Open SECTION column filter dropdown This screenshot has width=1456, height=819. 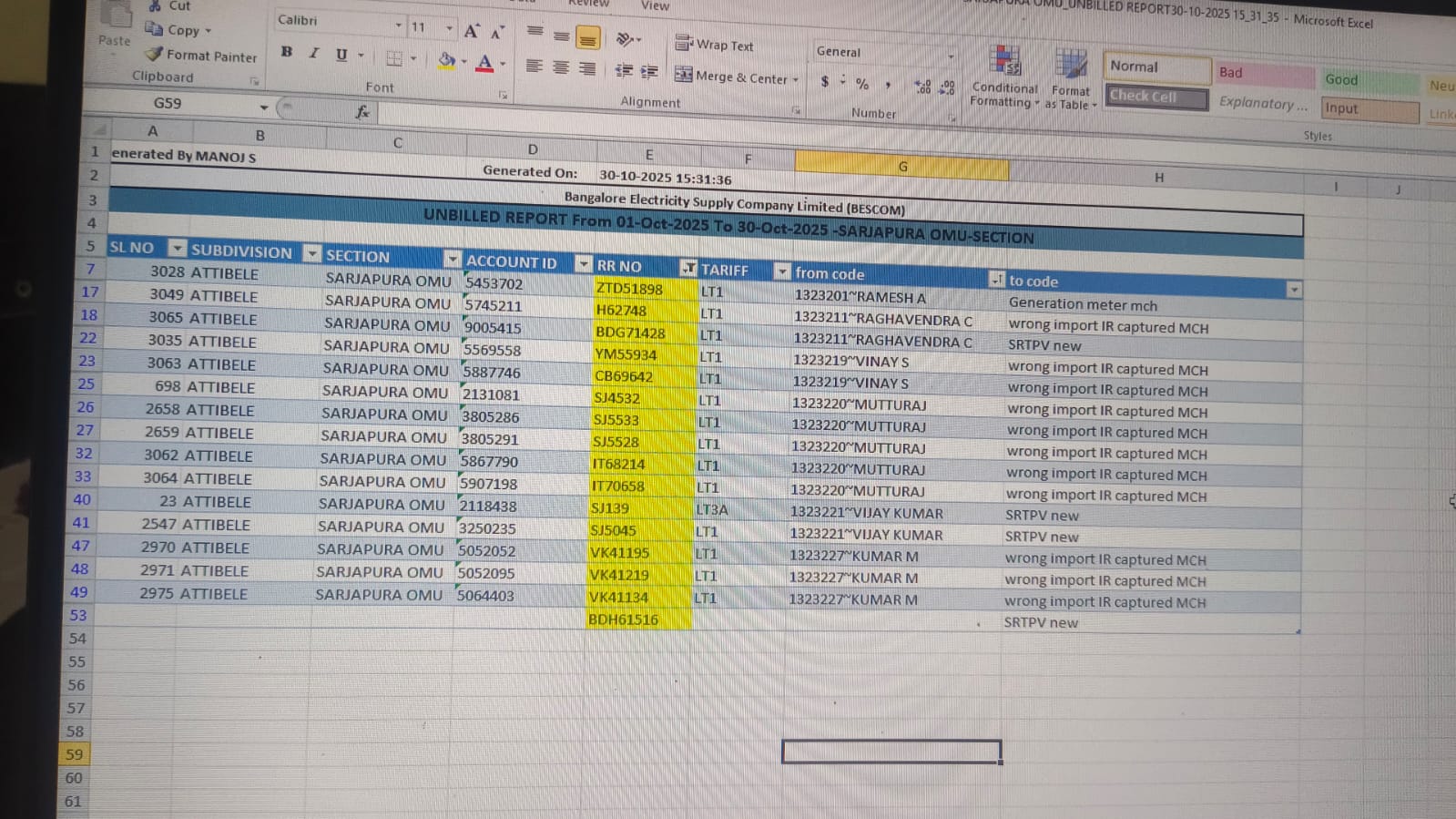(453, 259)
